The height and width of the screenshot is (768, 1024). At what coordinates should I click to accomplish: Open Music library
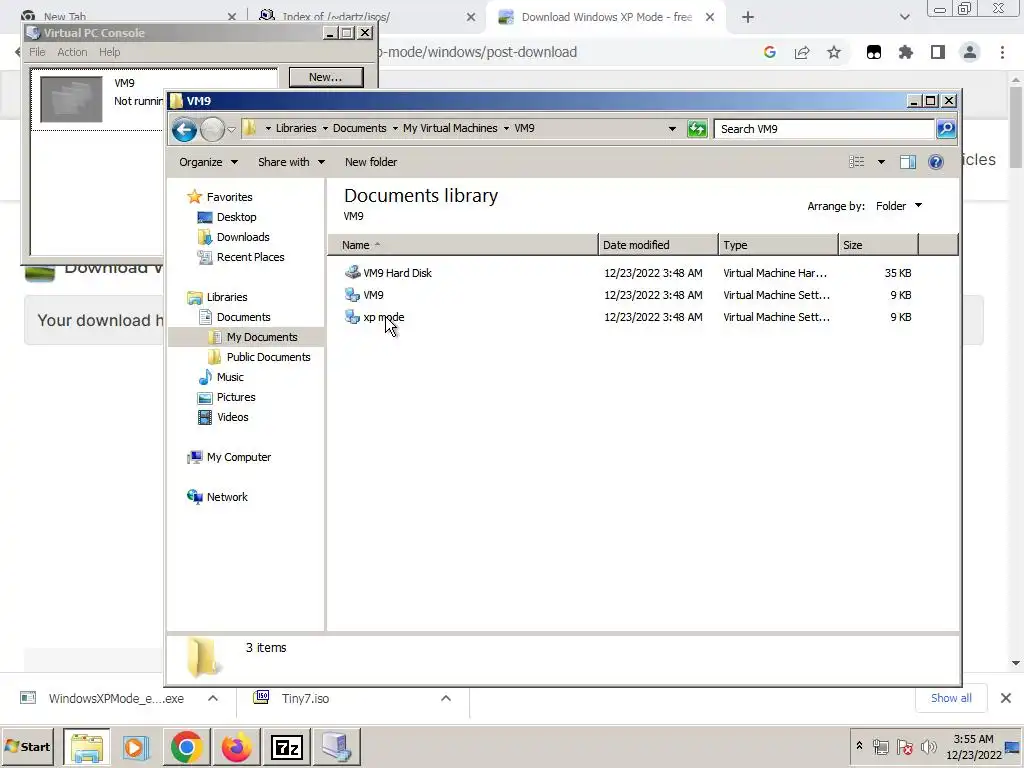tap(221, 377)
